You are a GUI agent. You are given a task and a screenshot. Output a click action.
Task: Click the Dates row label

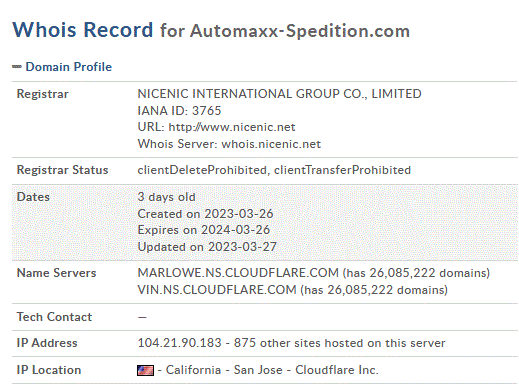click(33, 197)
